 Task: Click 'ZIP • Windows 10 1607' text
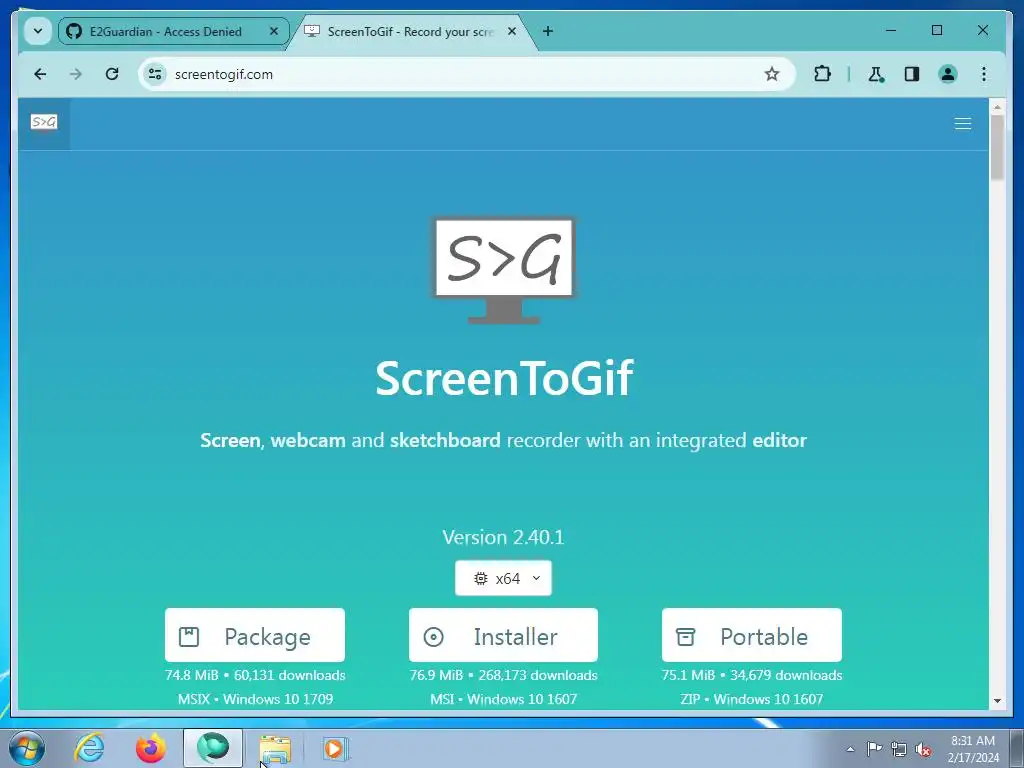(x=752, y=699)
